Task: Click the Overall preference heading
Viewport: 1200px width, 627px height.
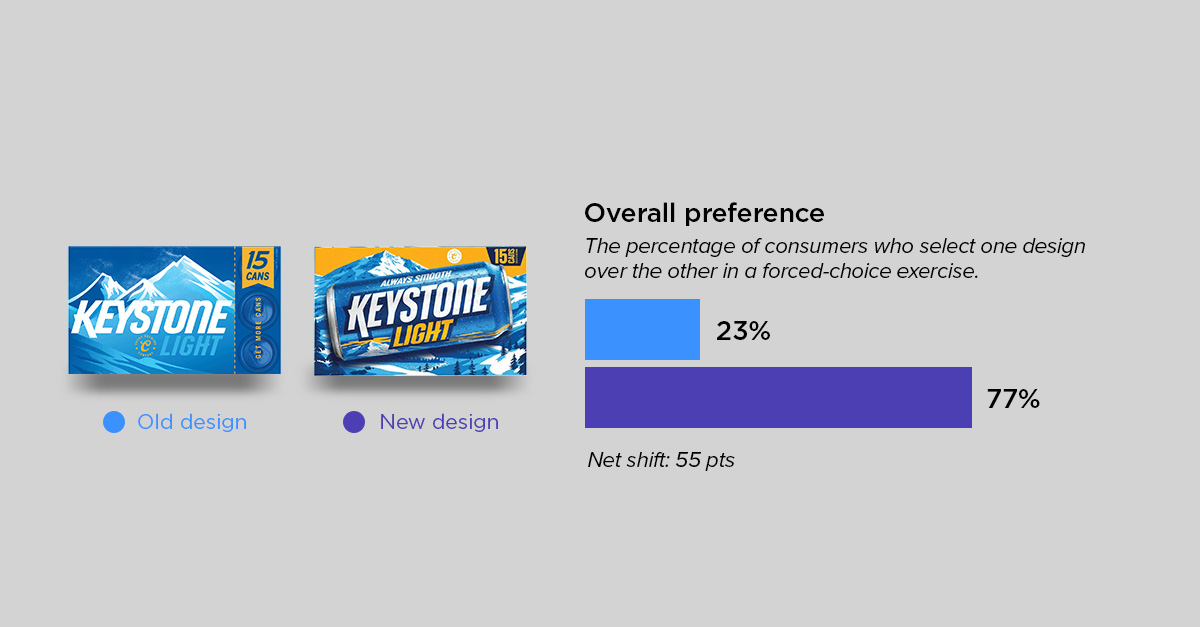Action: [x=704, y=213]
